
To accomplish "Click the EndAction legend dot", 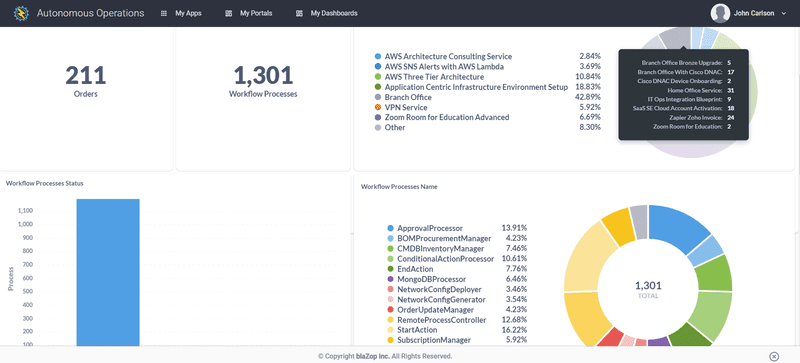I will click(x=390, y=269).
